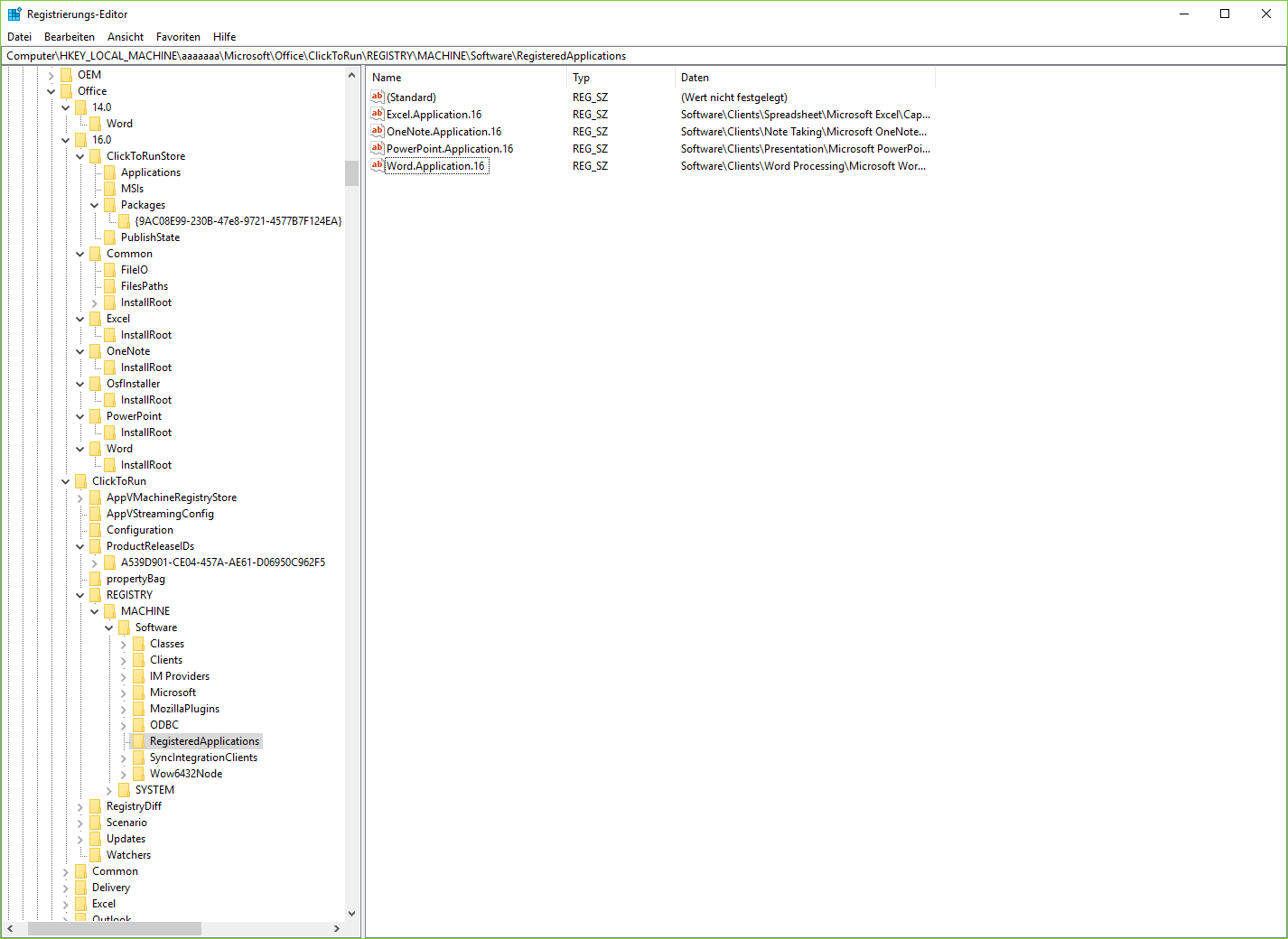Click the tree vertical scrollbar up arrow
The width and height of the screenshot is (1288, 939).
pos(352,75)
